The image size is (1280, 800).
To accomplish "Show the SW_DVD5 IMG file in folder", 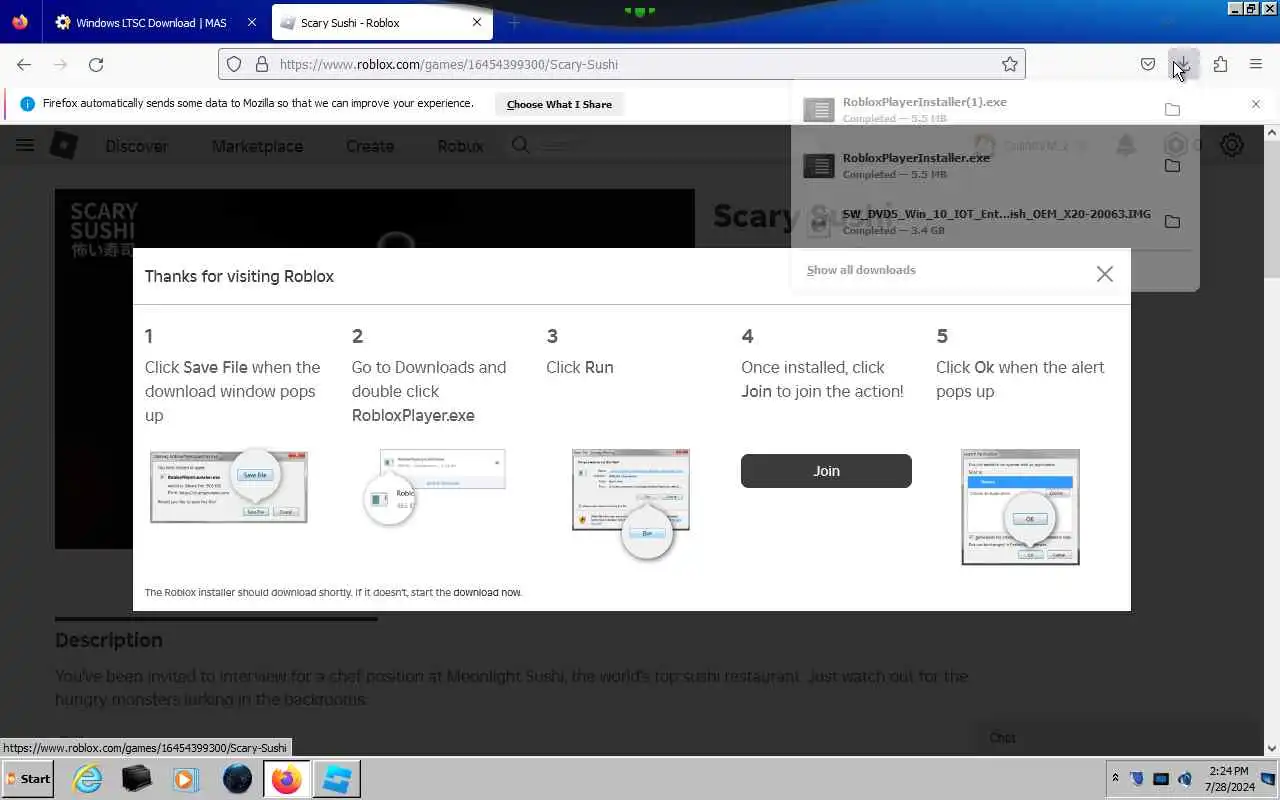I will [1173, 221].
